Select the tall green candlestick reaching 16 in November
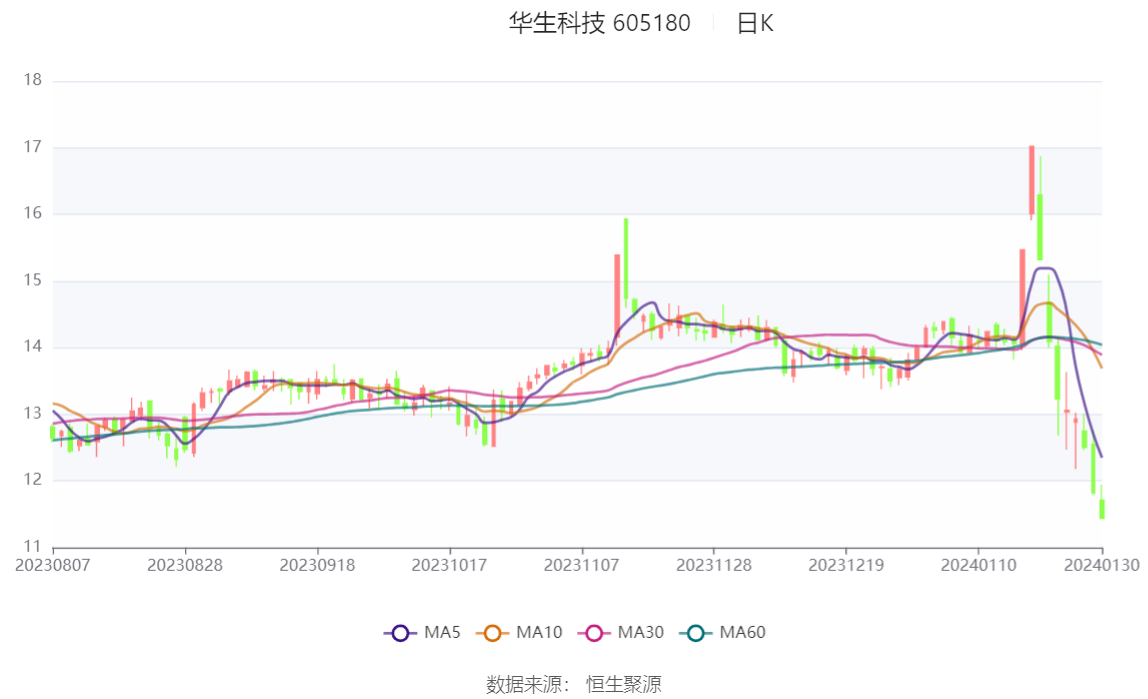The height and width of the screenshot is (699, 1148). pyautogui.click(x=626, y=262)
